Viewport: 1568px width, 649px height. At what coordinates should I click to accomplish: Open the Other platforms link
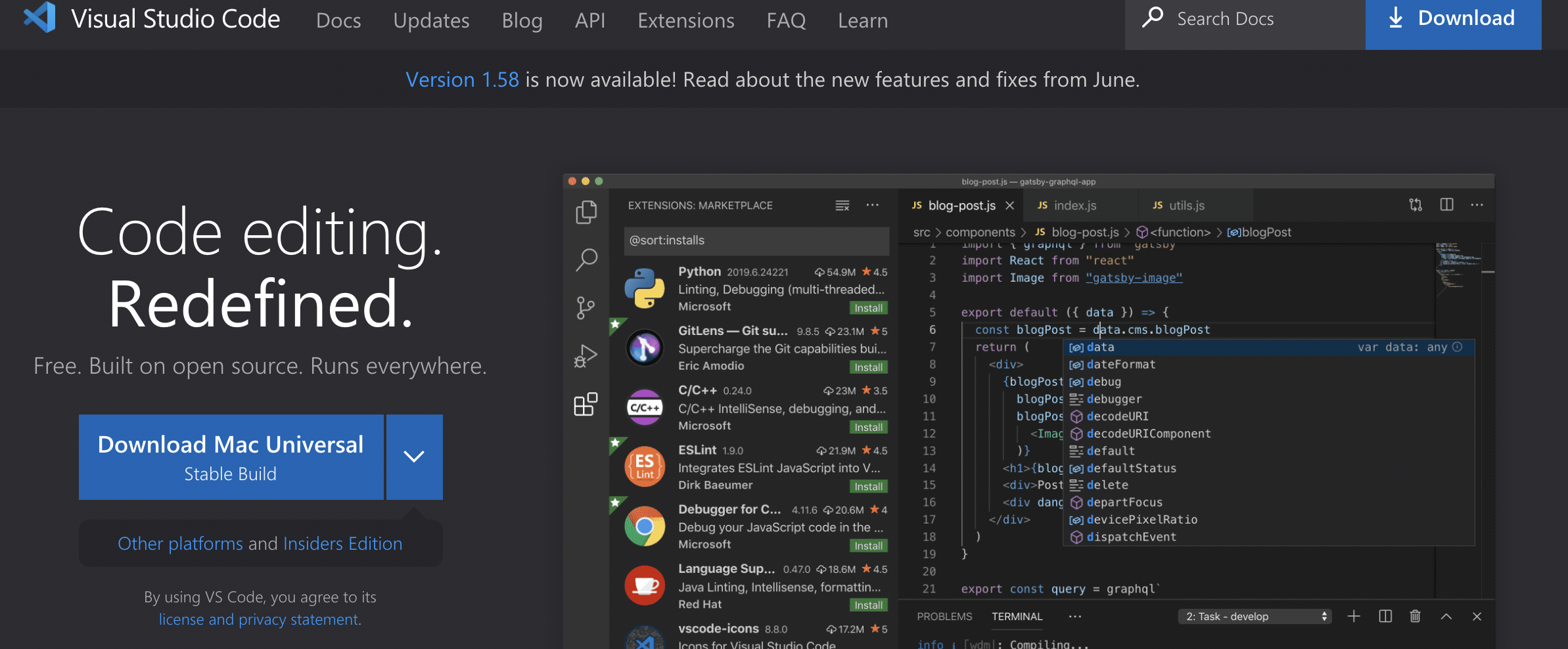point(180,543)
